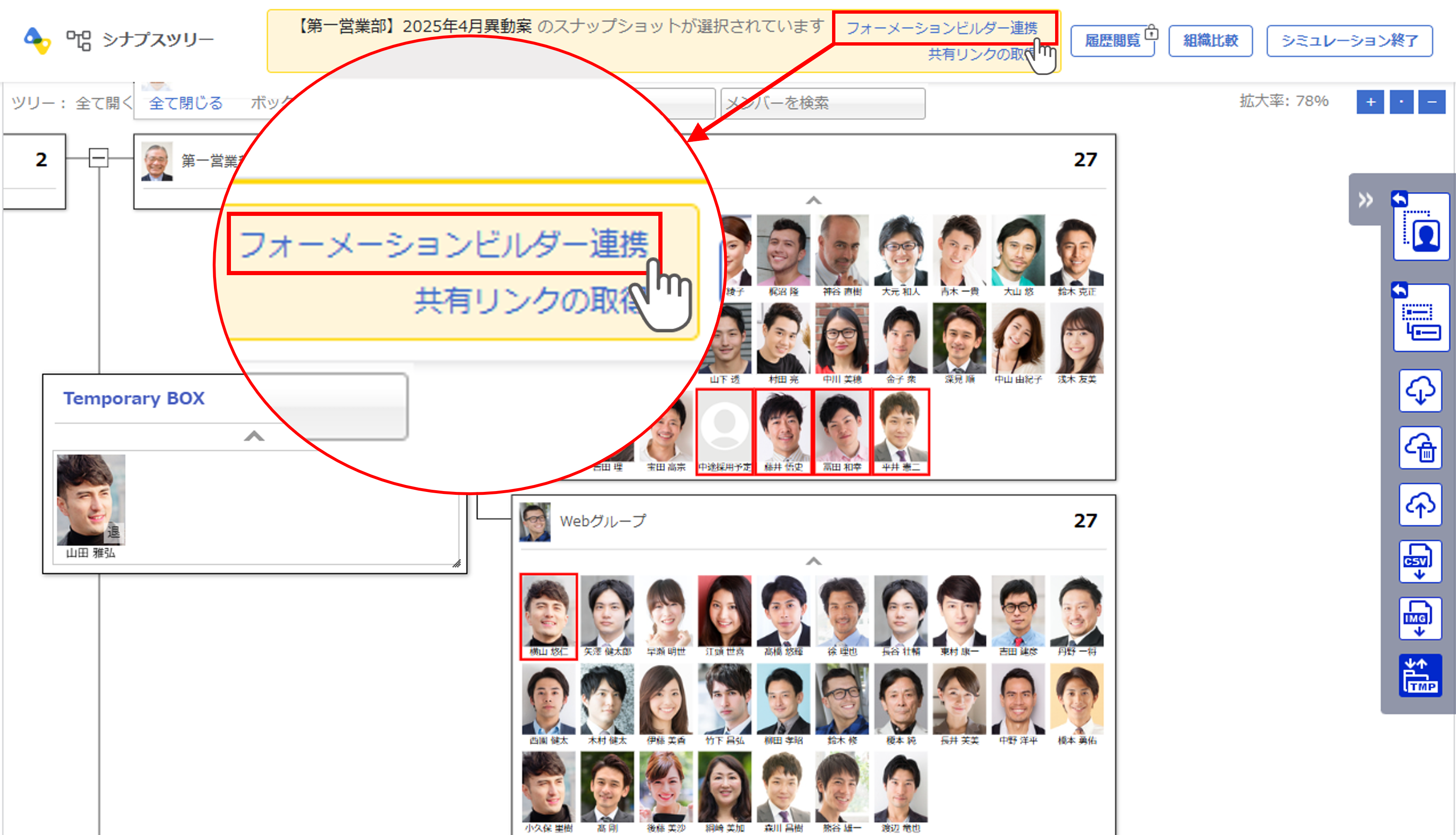Select member 浅木 友美
This screenshot has height=835, width=1456.
1077,344
